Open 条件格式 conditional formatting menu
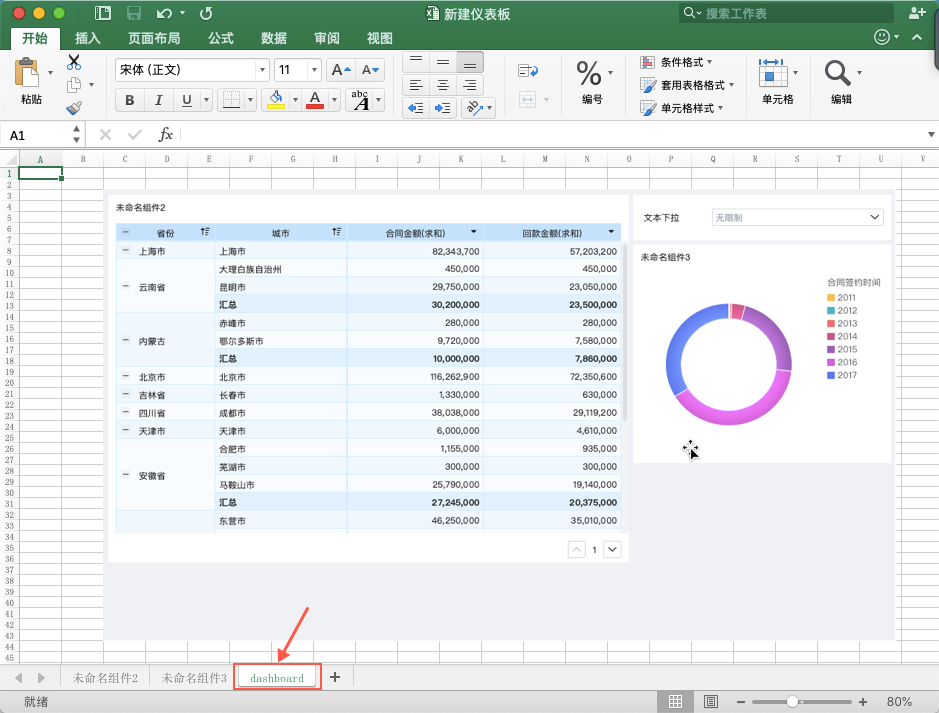This screenshot has width=939, height=713. [x=676, y=62]
